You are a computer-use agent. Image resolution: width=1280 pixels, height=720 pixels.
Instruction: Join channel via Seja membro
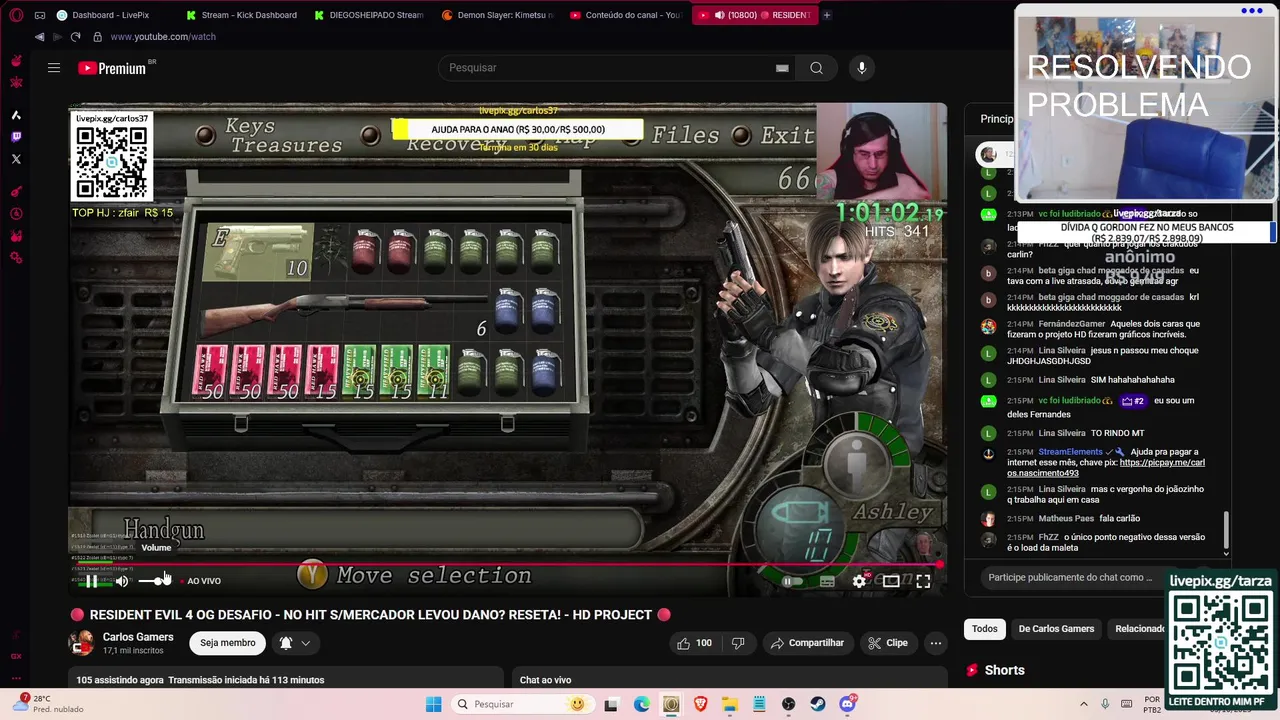(228, 643)
